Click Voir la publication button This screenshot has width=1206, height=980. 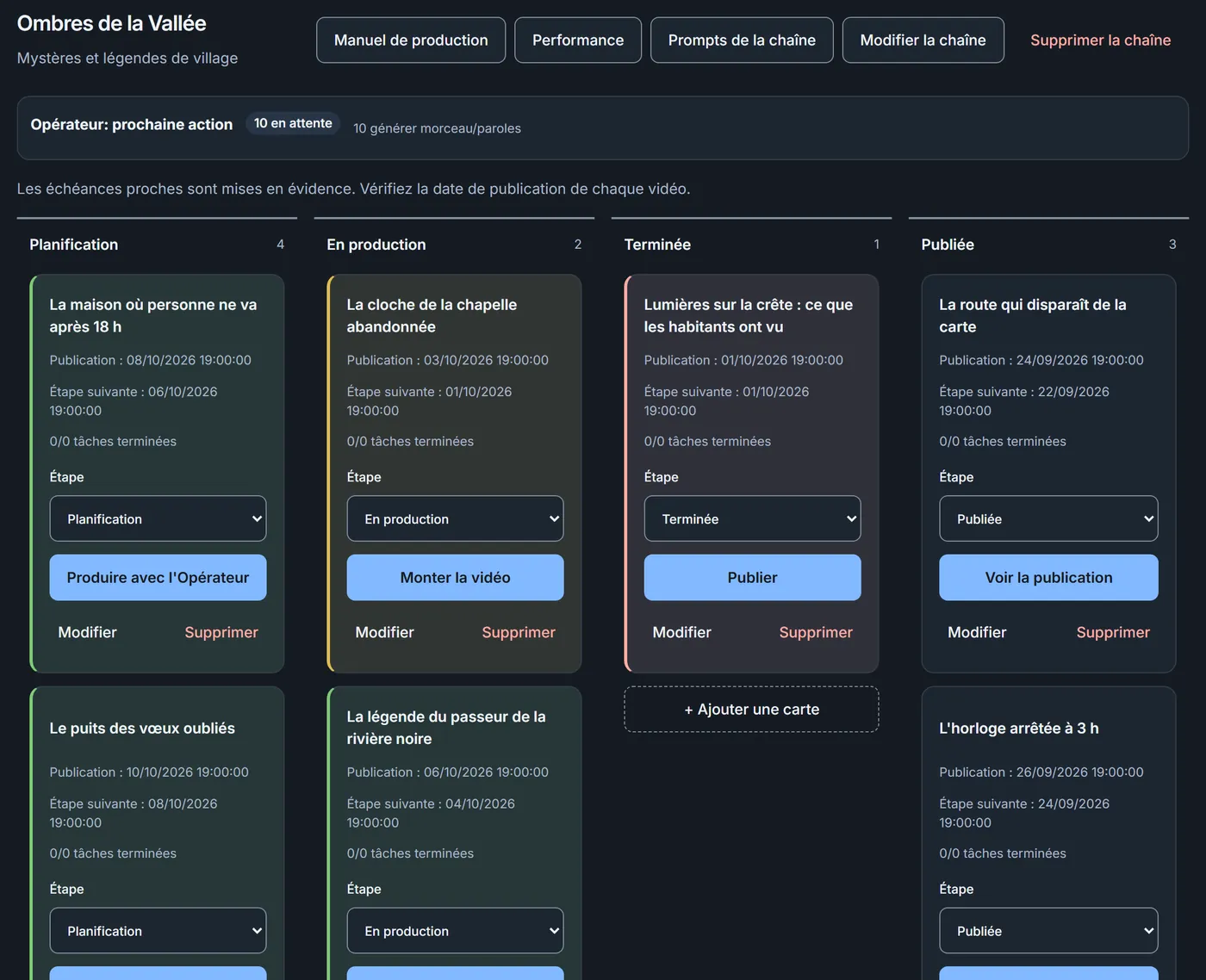point(1048,577)
